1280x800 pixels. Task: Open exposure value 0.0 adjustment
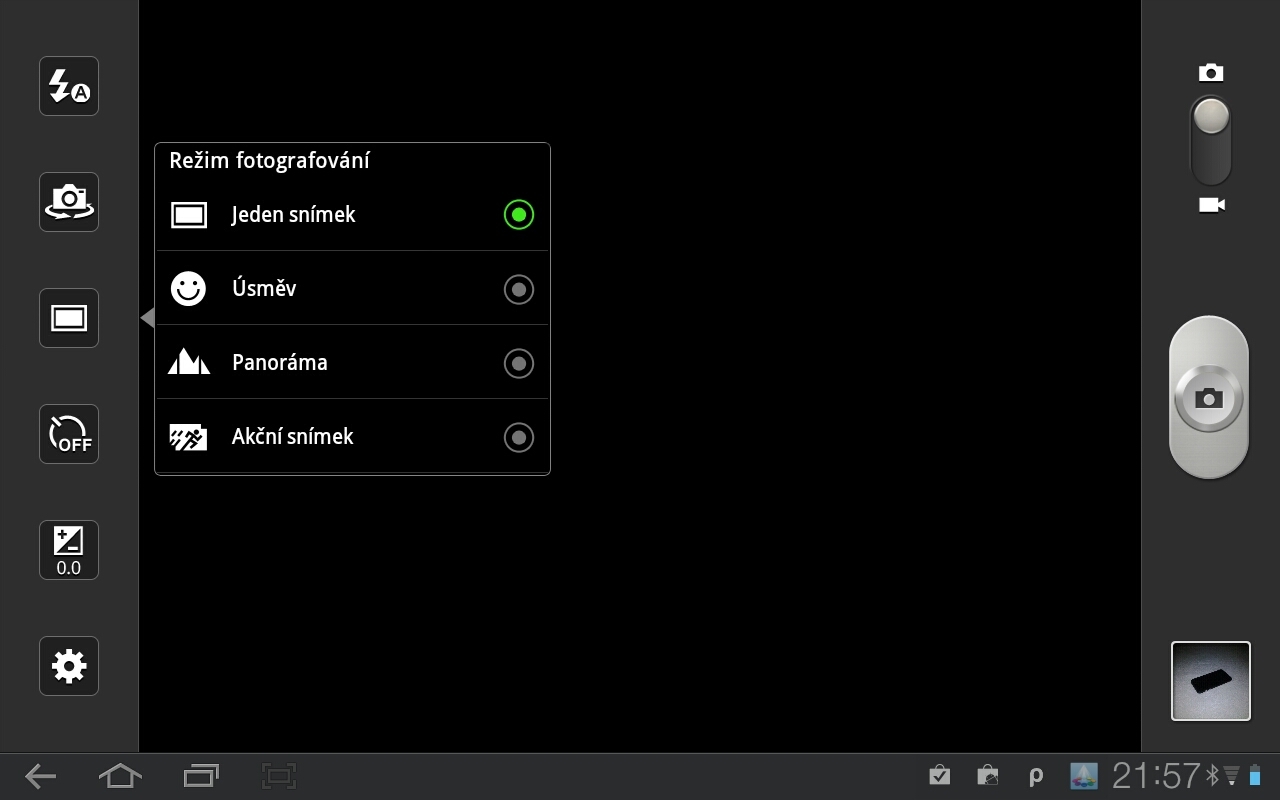[69, 550]
